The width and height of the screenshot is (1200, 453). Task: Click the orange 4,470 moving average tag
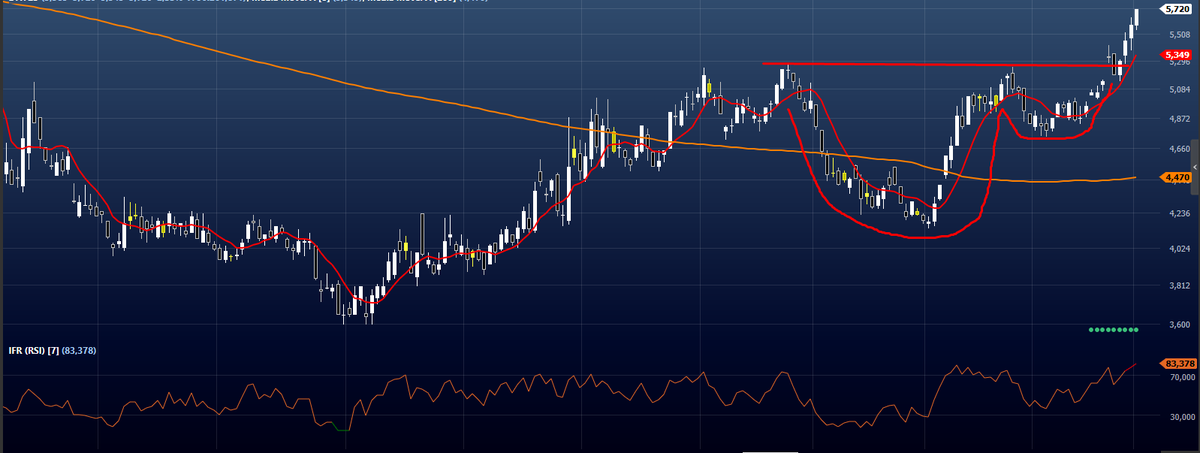(x=1177, y=177)
